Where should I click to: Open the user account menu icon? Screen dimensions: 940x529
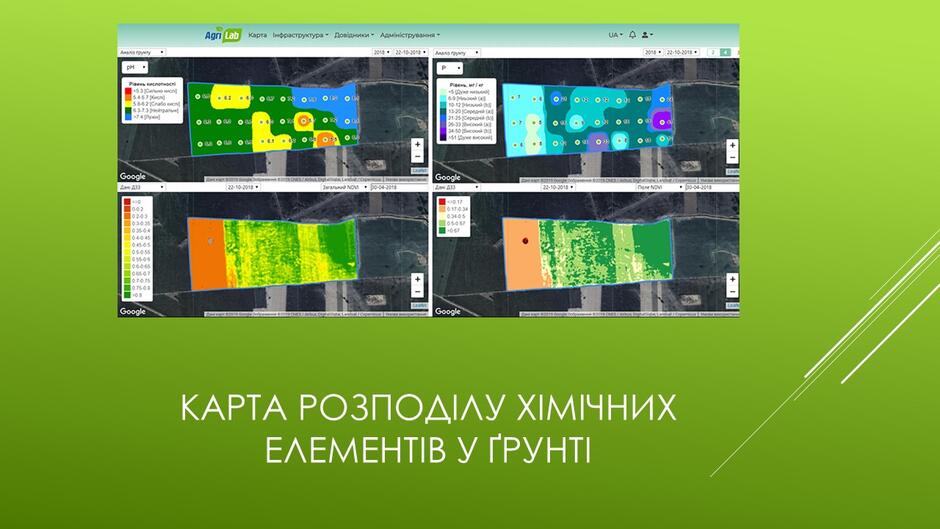point(647,35)
